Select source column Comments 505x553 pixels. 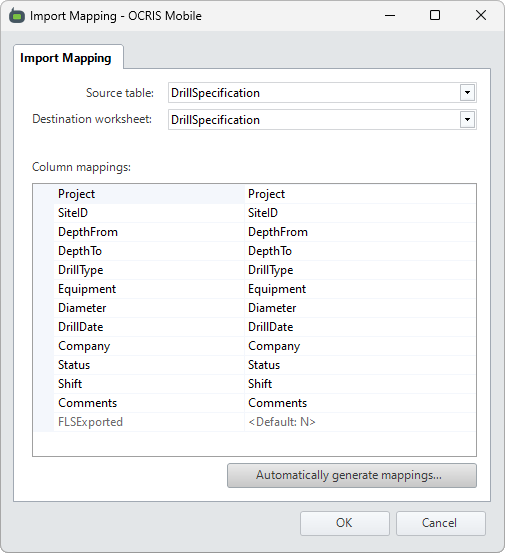click(149, 403)
